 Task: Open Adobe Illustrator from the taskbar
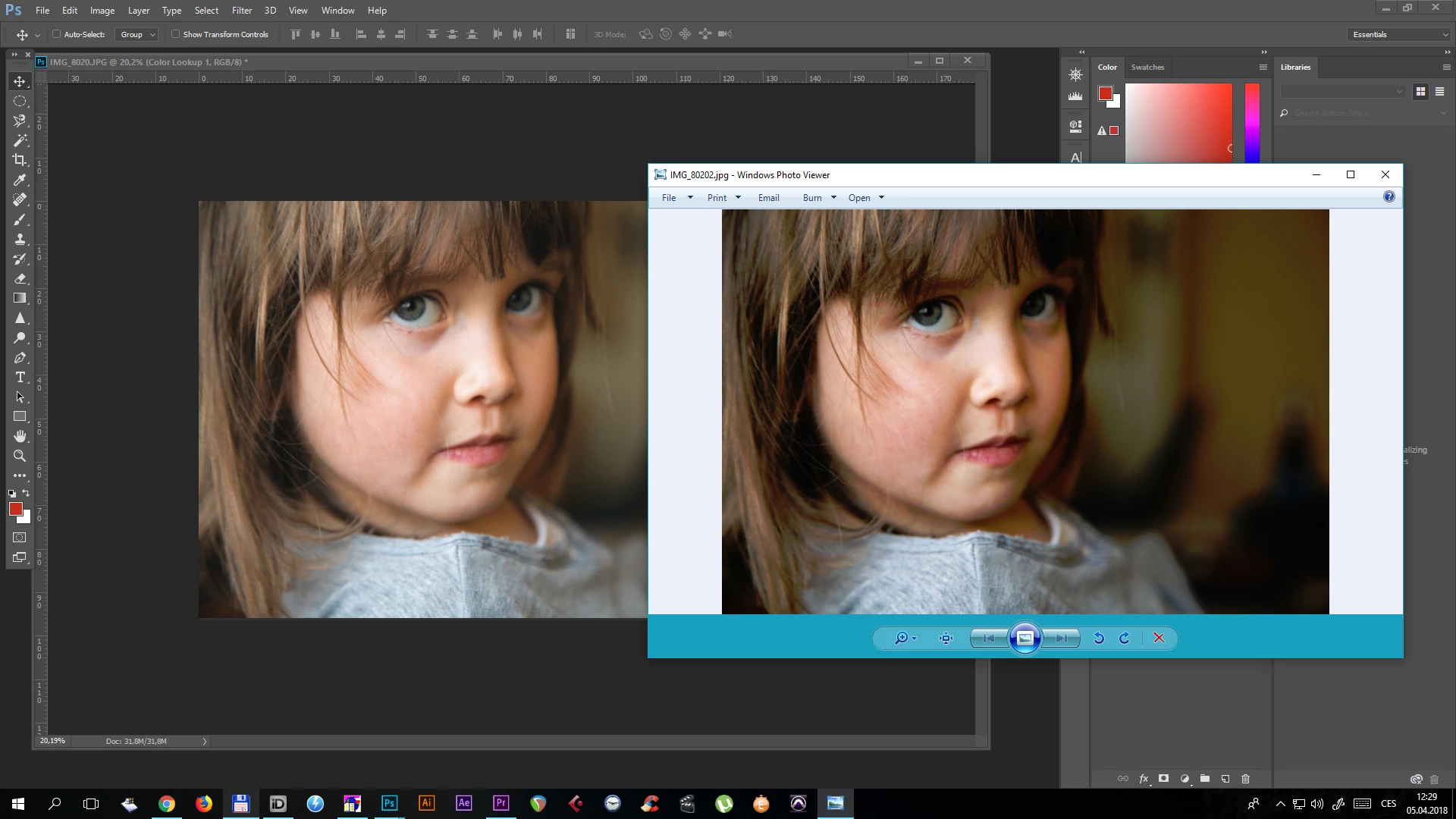click(x=426, y=803)
